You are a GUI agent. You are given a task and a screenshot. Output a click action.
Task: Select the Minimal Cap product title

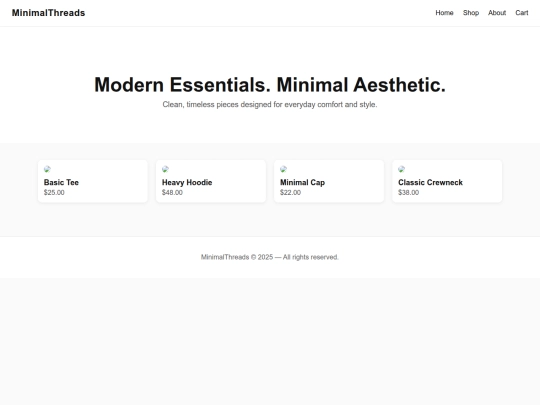302,183
